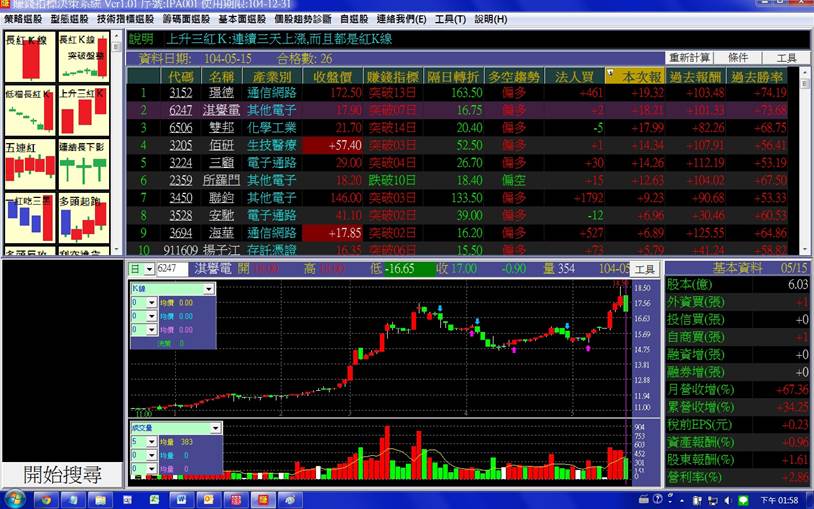Click the 條件 button

tap(738, 58)
